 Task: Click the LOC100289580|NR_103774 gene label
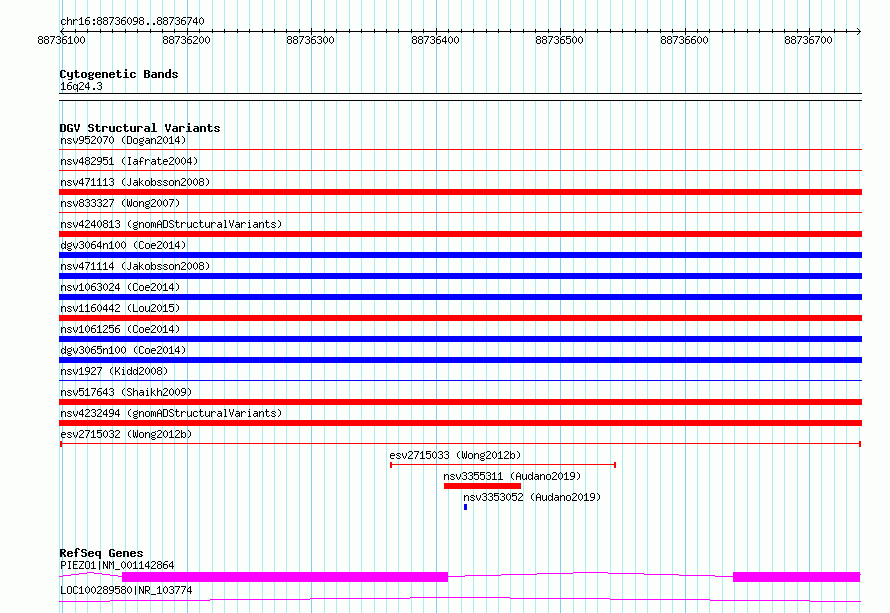point(126,590)
